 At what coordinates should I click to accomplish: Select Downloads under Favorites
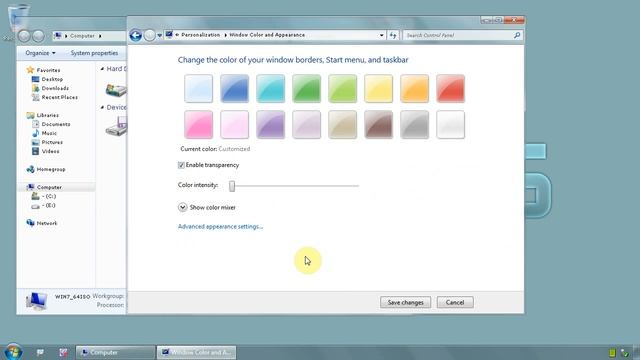point(55,88)
